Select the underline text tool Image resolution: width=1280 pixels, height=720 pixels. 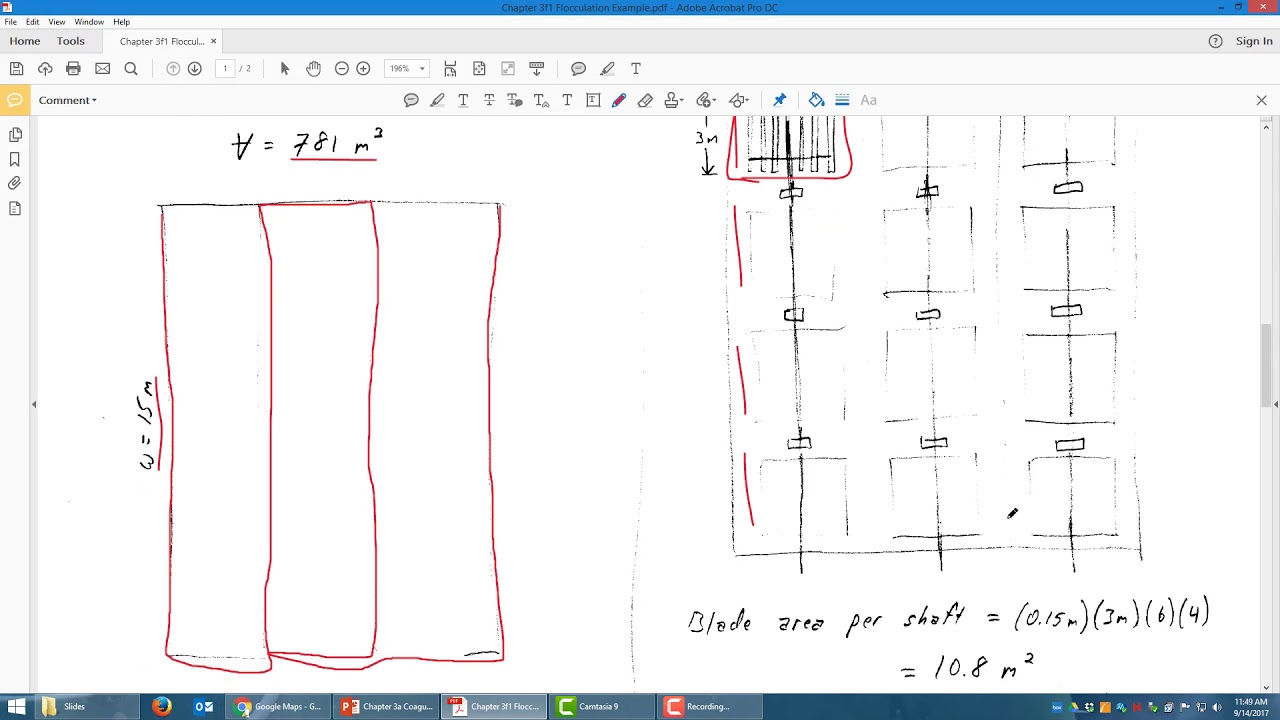[463, 100]
